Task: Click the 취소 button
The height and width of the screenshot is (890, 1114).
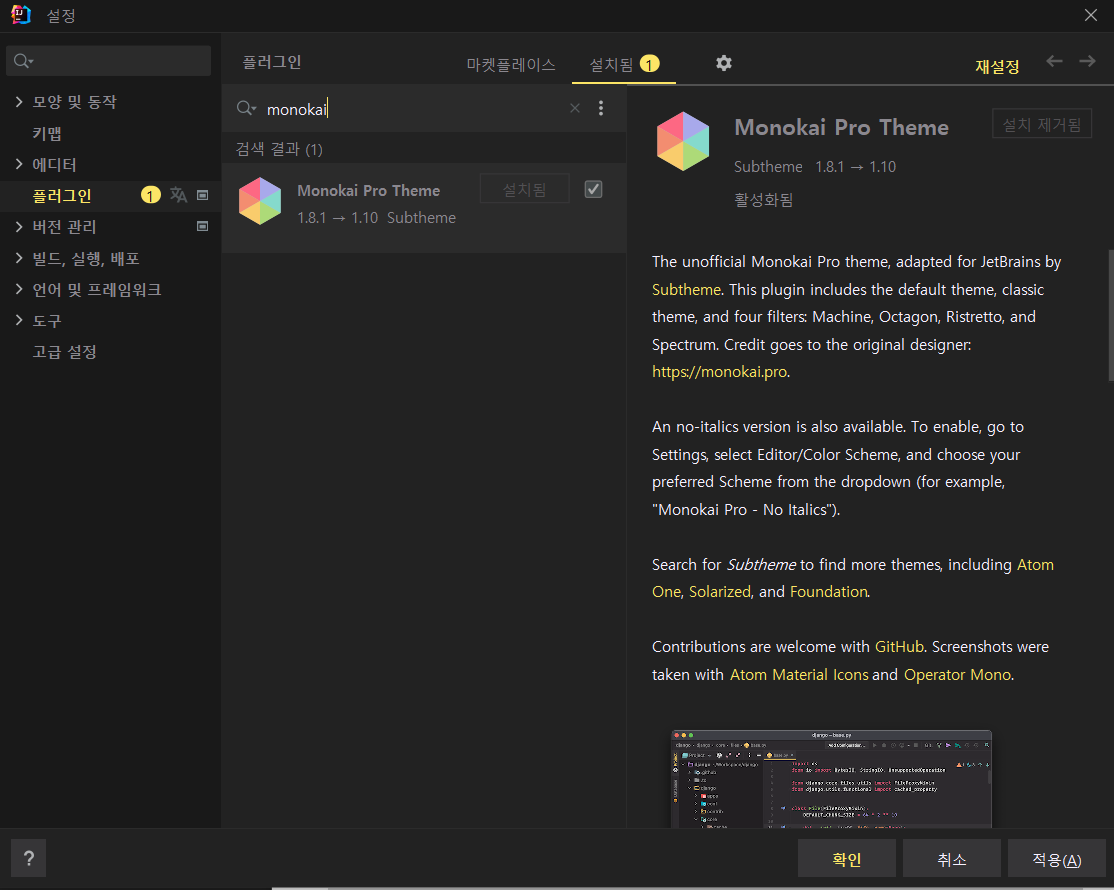Action: click(951, 859)
